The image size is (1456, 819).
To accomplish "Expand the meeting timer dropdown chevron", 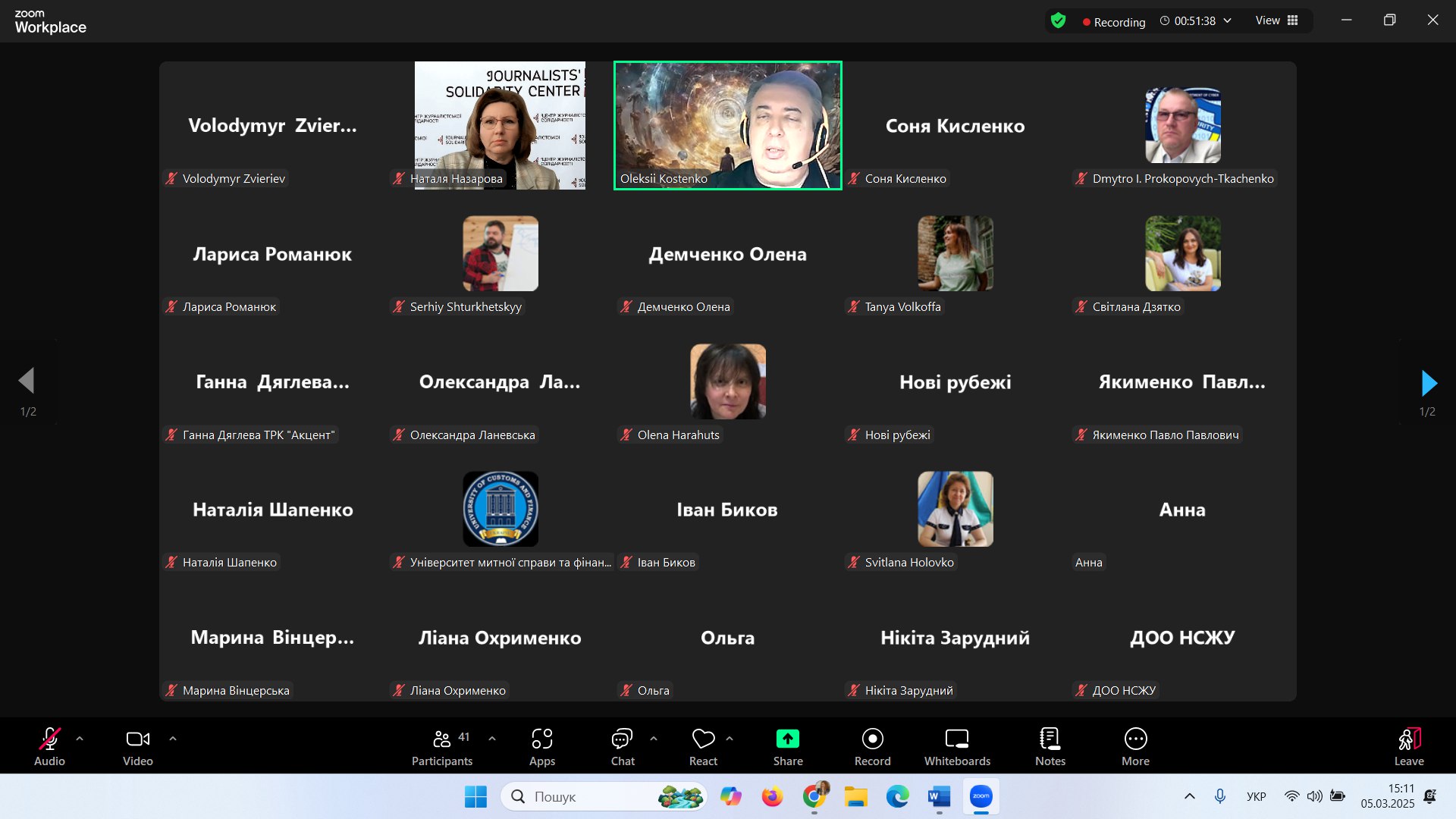I will point(1228,21).
